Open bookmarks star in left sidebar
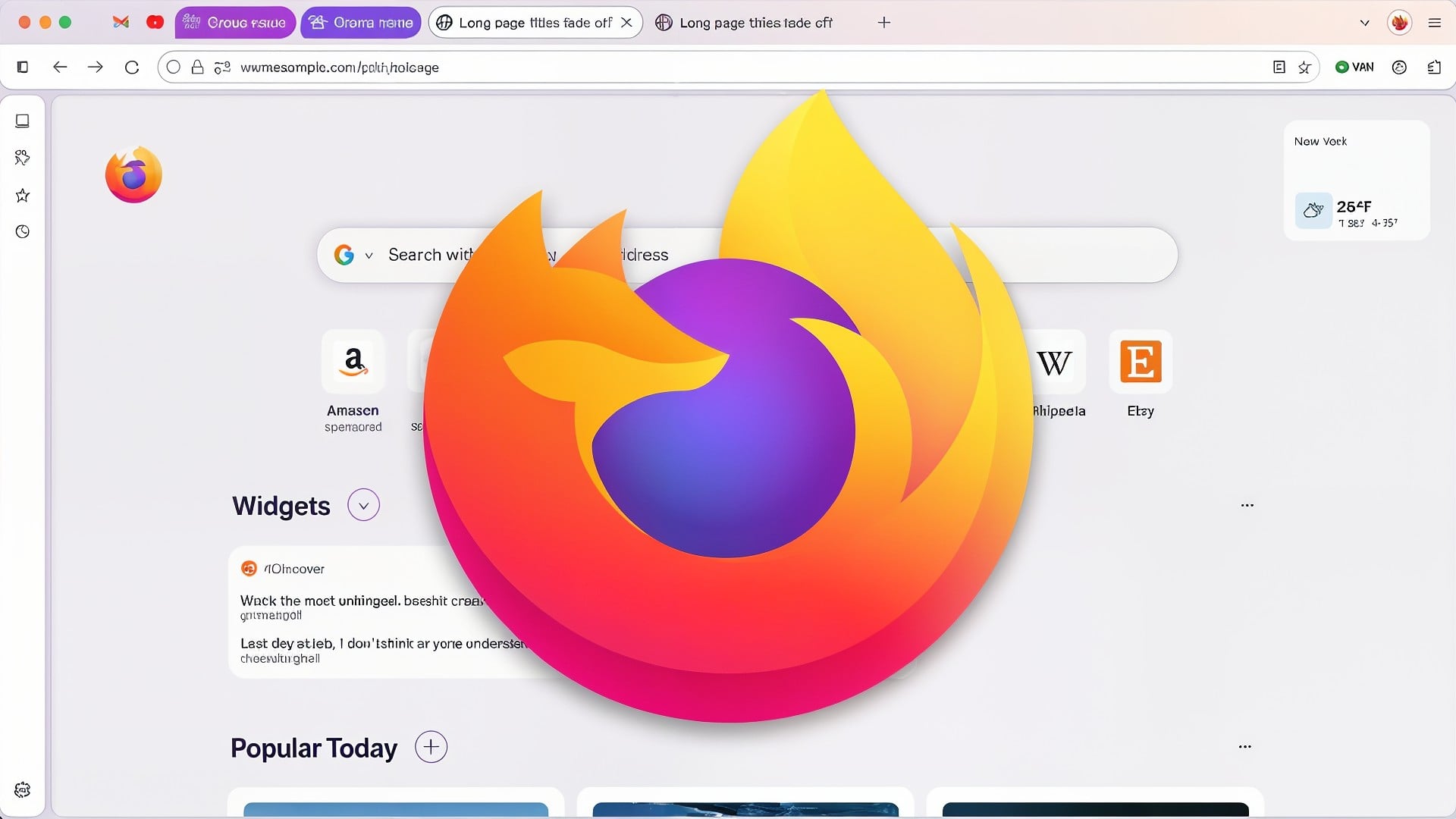 coord(23,196)
